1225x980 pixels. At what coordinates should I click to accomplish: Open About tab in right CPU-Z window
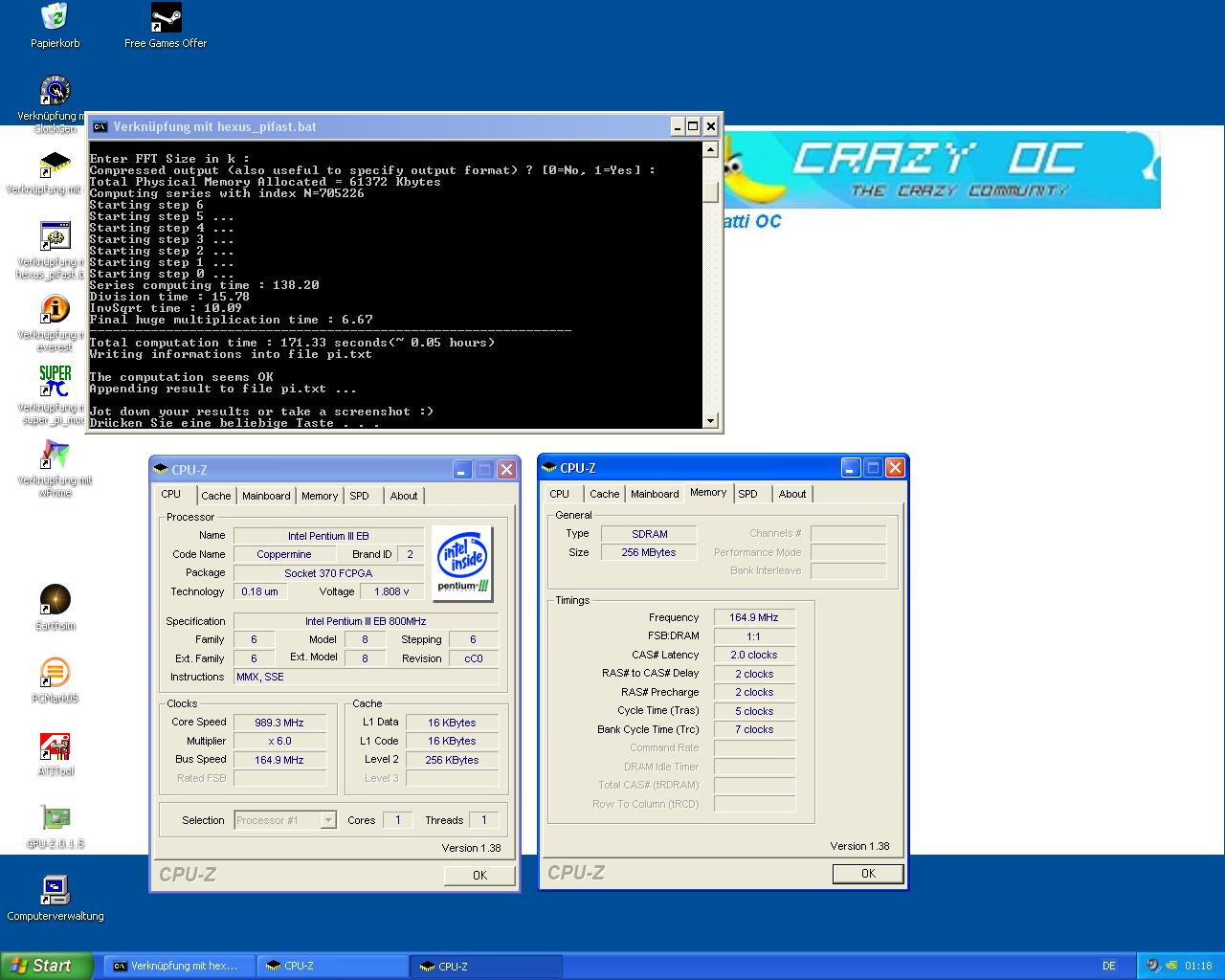[x=792, y=494]
